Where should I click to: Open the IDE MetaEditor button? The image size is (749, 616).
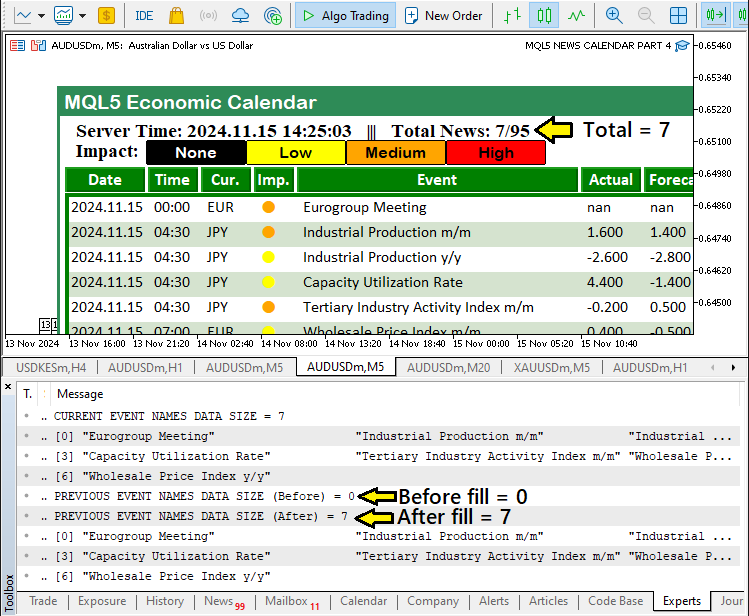pos(144,16)
